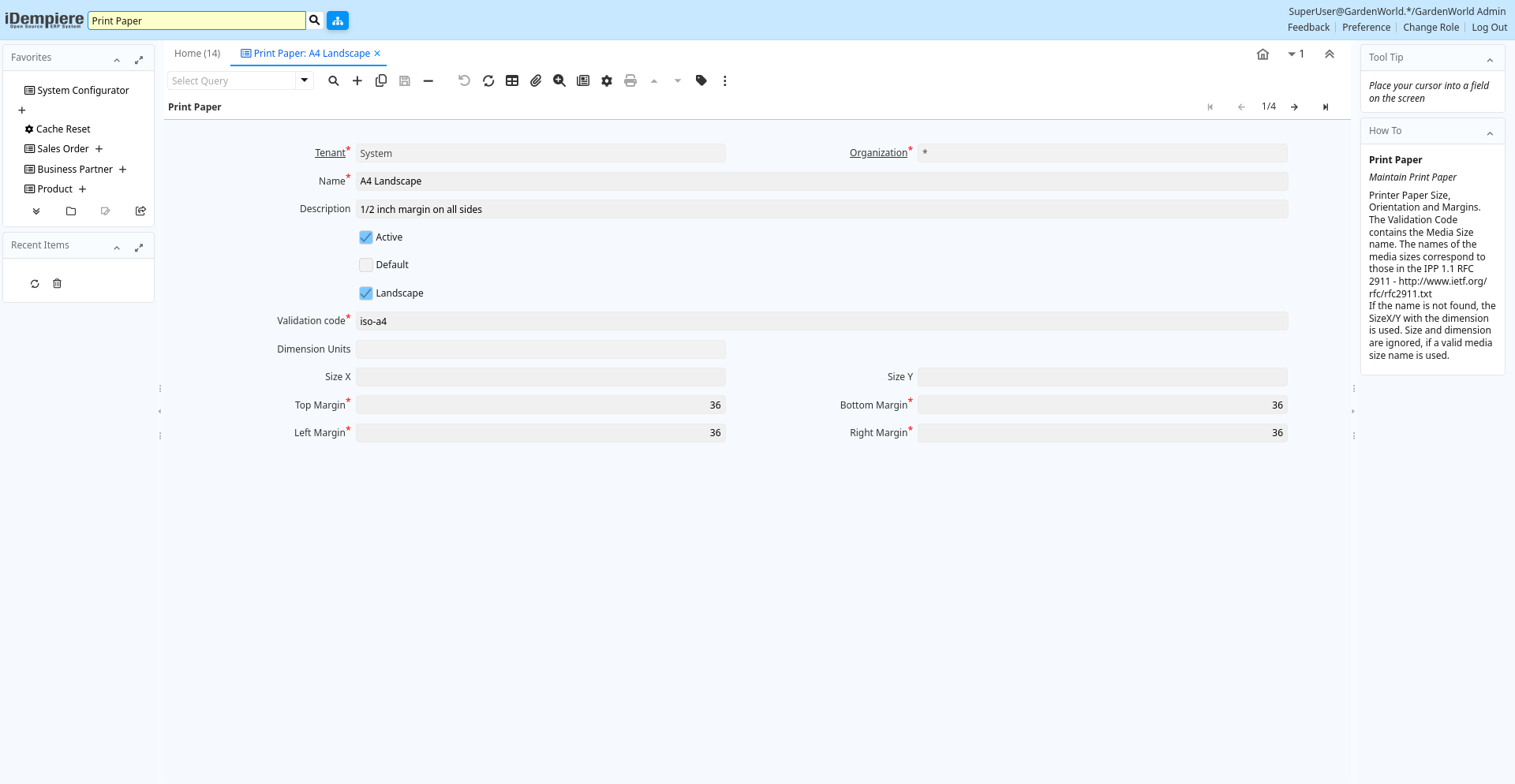This screenshot has width=1515, height=784.
Task: Click the Refresh icon in the toolbar
Action: click(x=488, y=80)
